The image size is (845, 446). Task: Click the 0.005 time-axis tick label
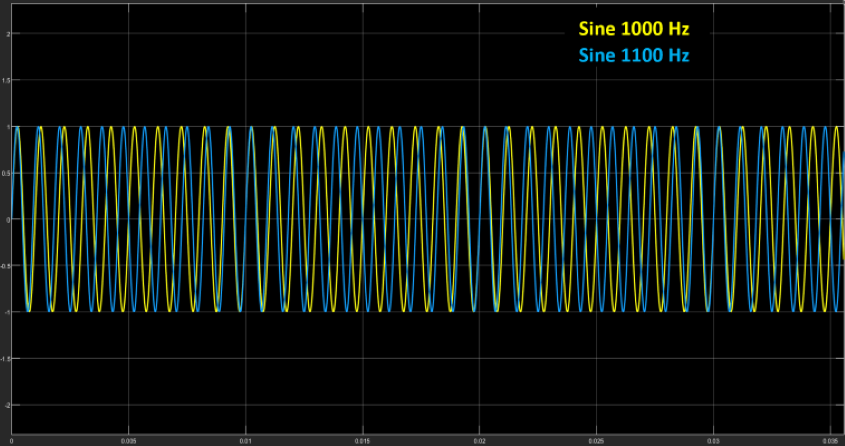pyautogui.click(x=128, y=440)
